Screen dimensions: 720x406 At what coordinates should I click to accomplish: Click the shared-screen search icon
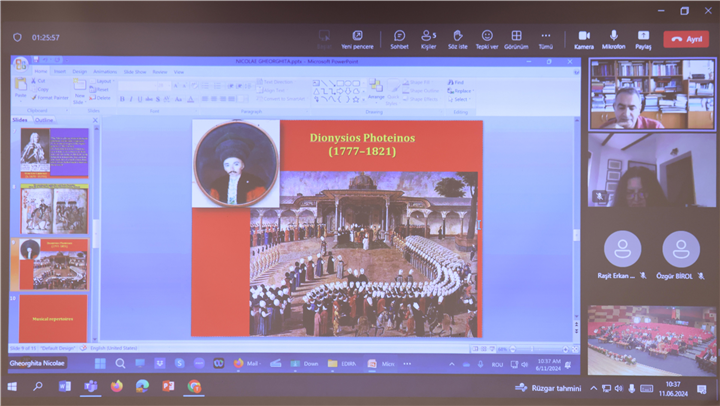pos(120,364)
